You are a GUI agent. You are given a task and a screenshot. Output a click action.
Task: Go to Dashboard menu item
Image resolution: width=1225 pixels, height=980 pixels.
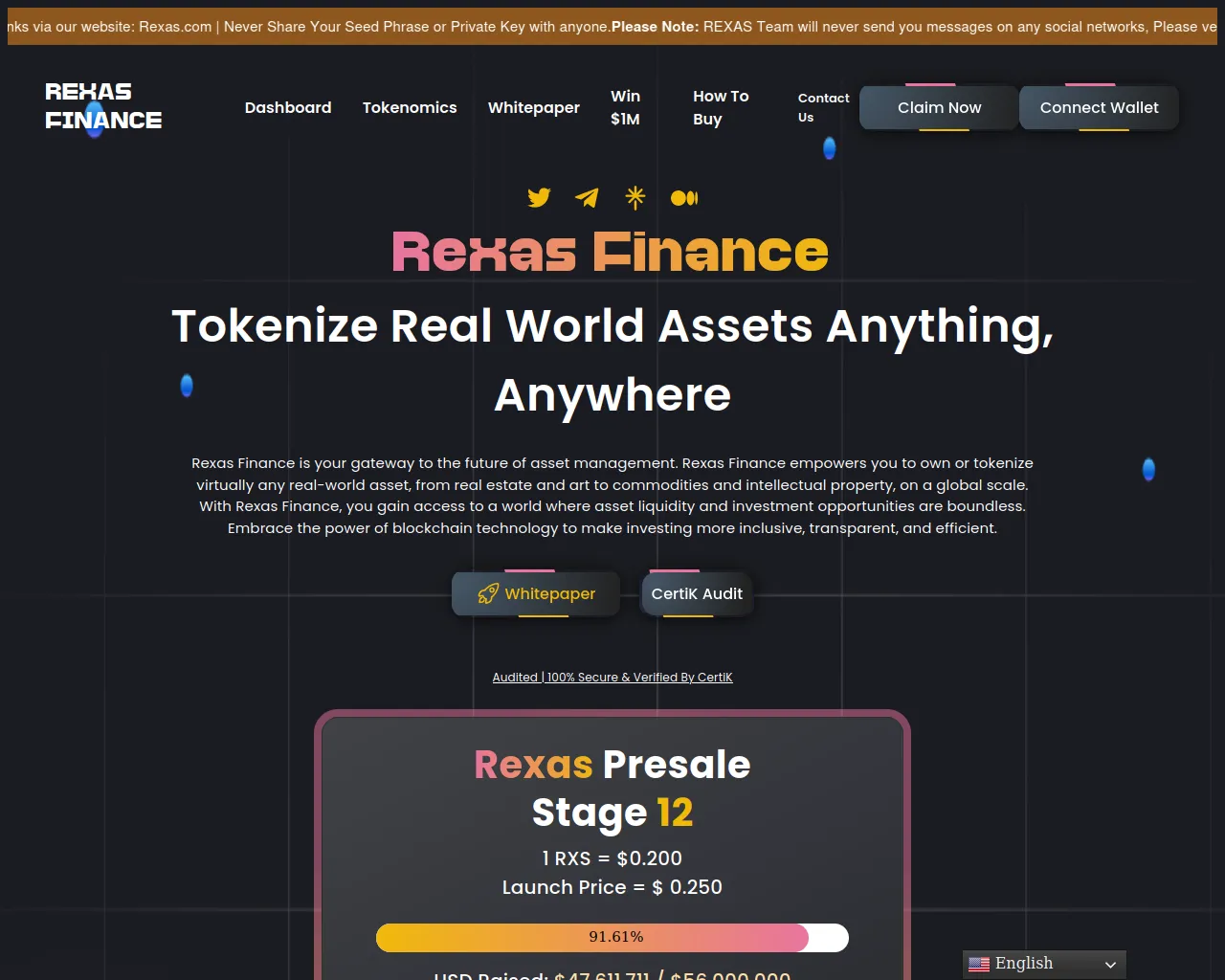point(288,107)
